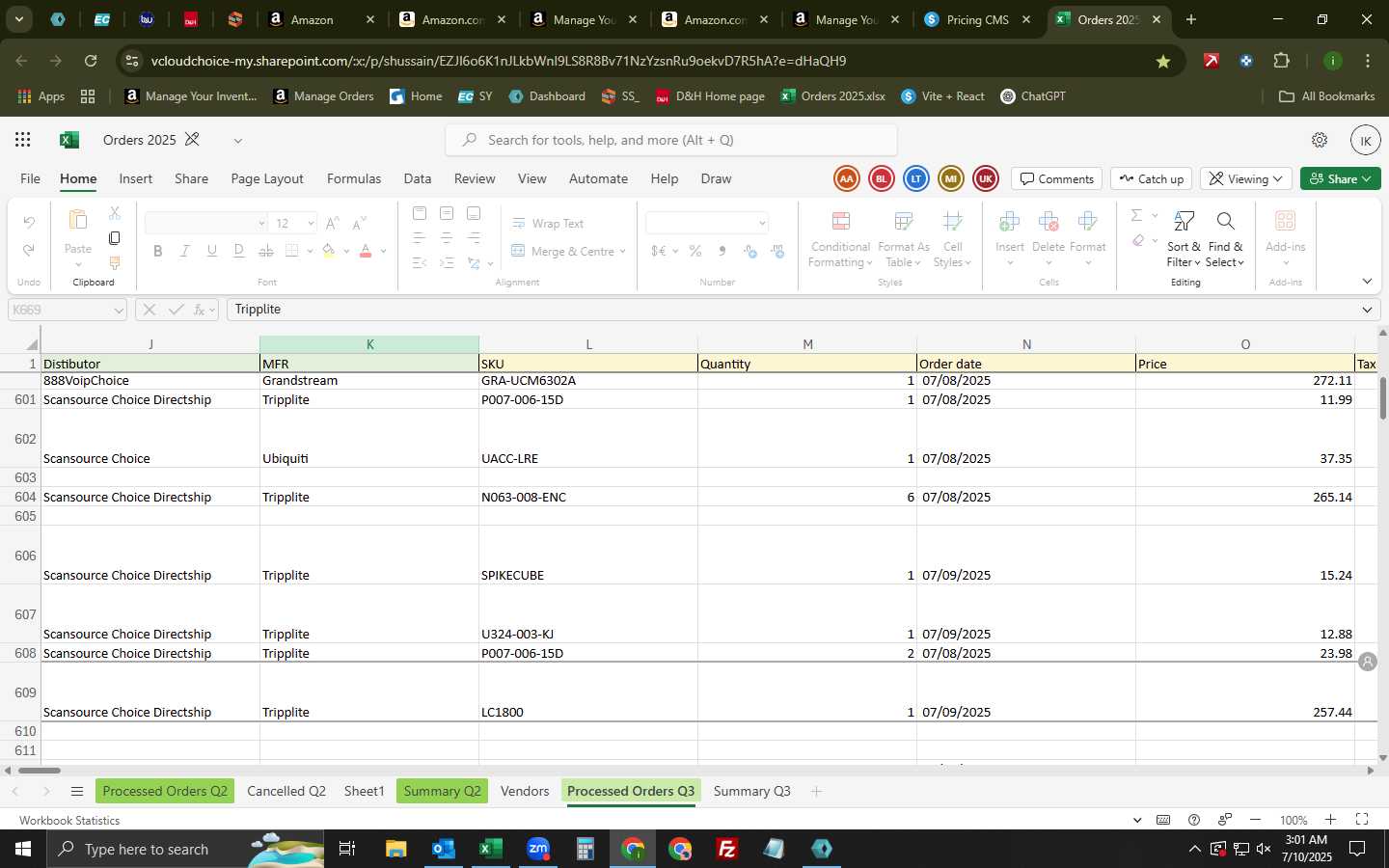Open the Windows Start menu

[23, 849]
